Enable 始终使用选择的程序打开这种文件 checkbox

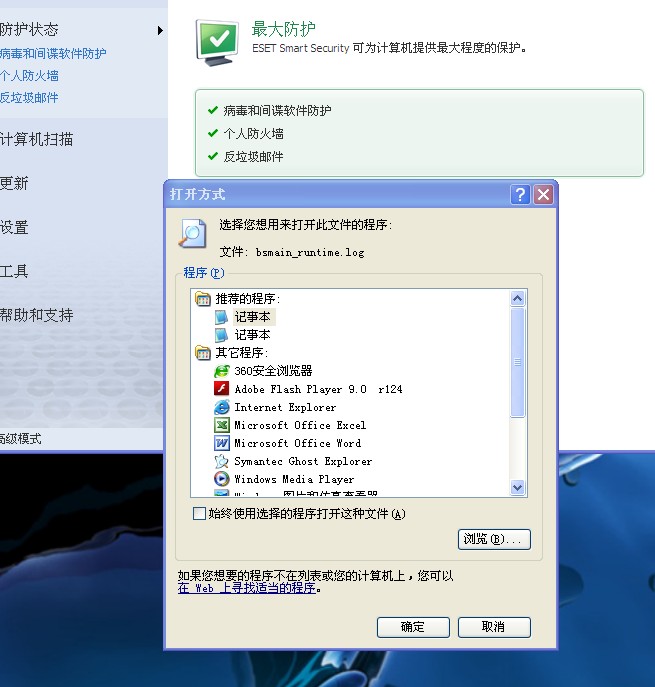(199, 513)
